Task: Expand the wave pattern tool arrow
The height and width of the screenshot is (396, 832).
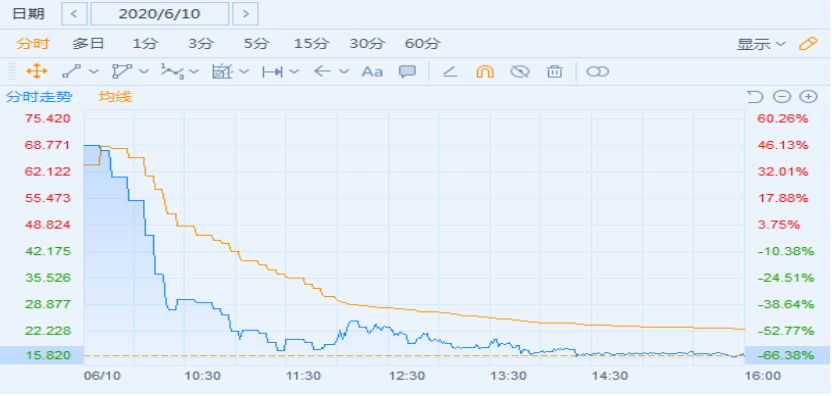Action: pos(194,72)
